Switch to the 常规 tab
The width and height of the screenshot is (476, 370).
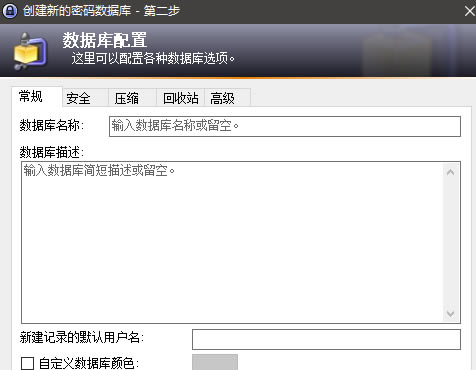pos(37,97)
